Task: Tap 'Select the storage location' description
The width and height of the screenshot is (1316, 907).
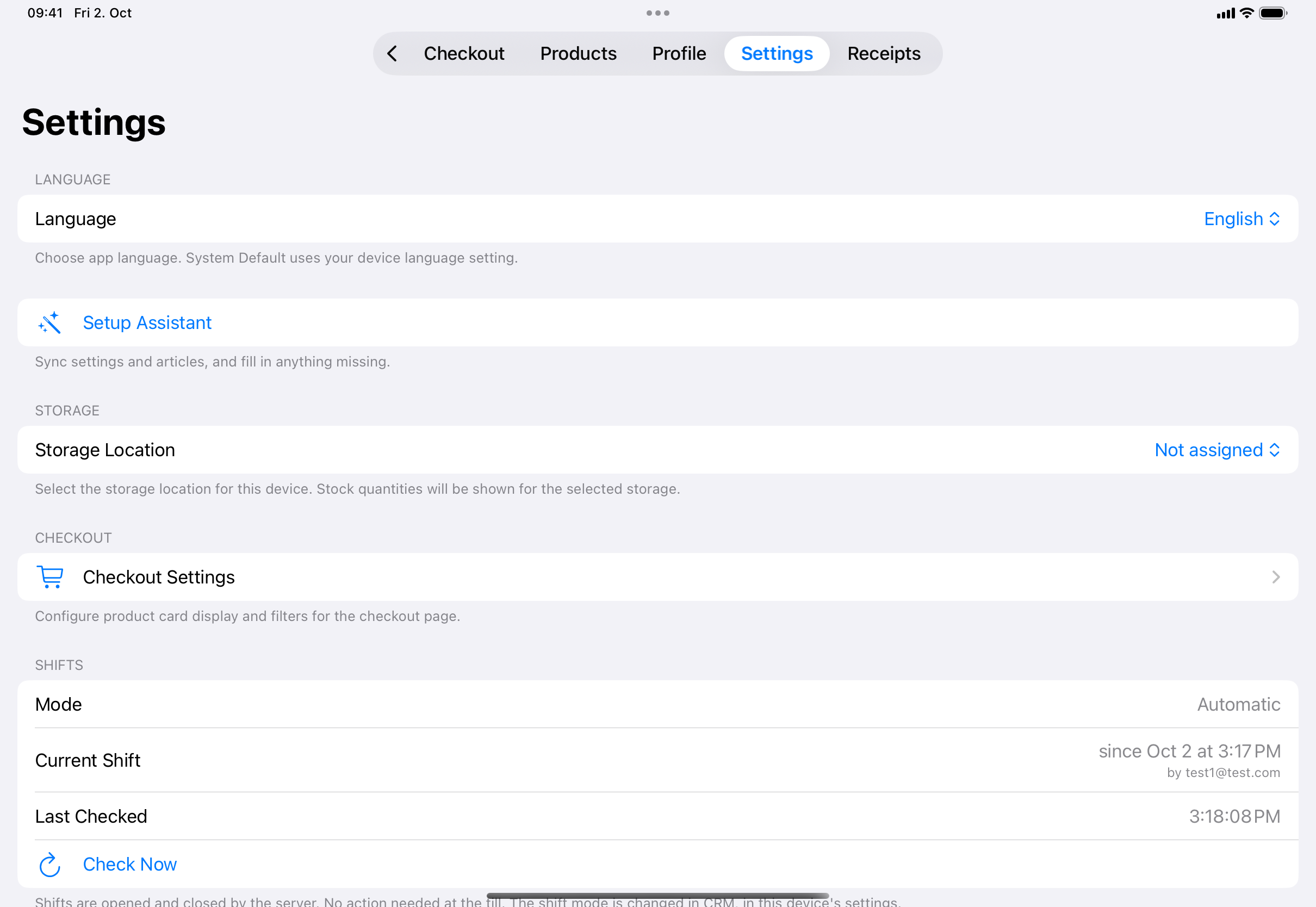Action: point(357,489)
